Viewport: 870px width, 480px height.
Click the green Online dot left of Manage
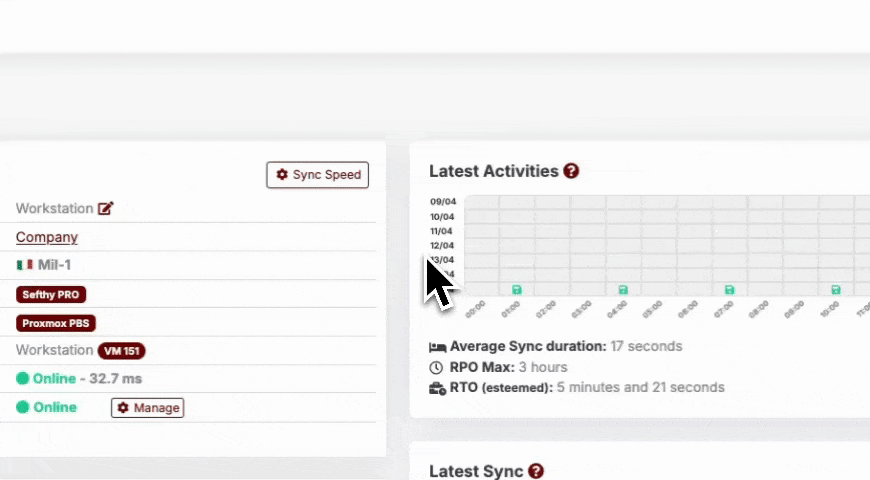23,407
